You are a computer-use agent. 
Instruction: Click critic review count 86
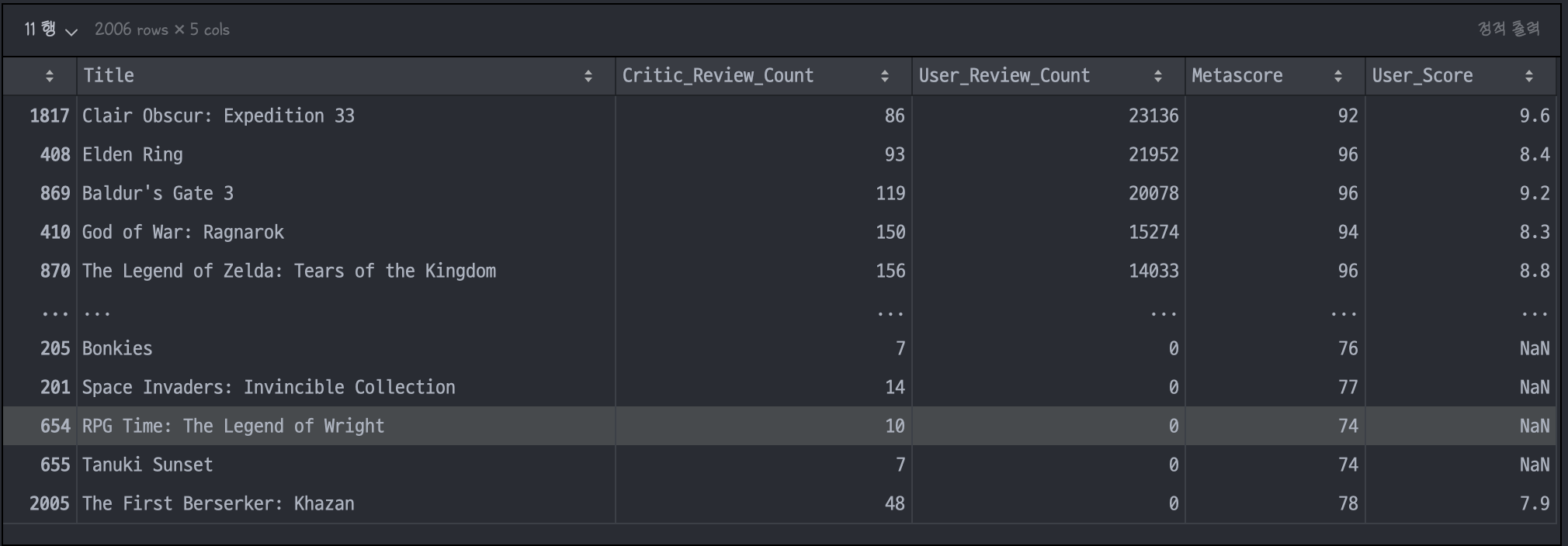[x=895, y=116]
